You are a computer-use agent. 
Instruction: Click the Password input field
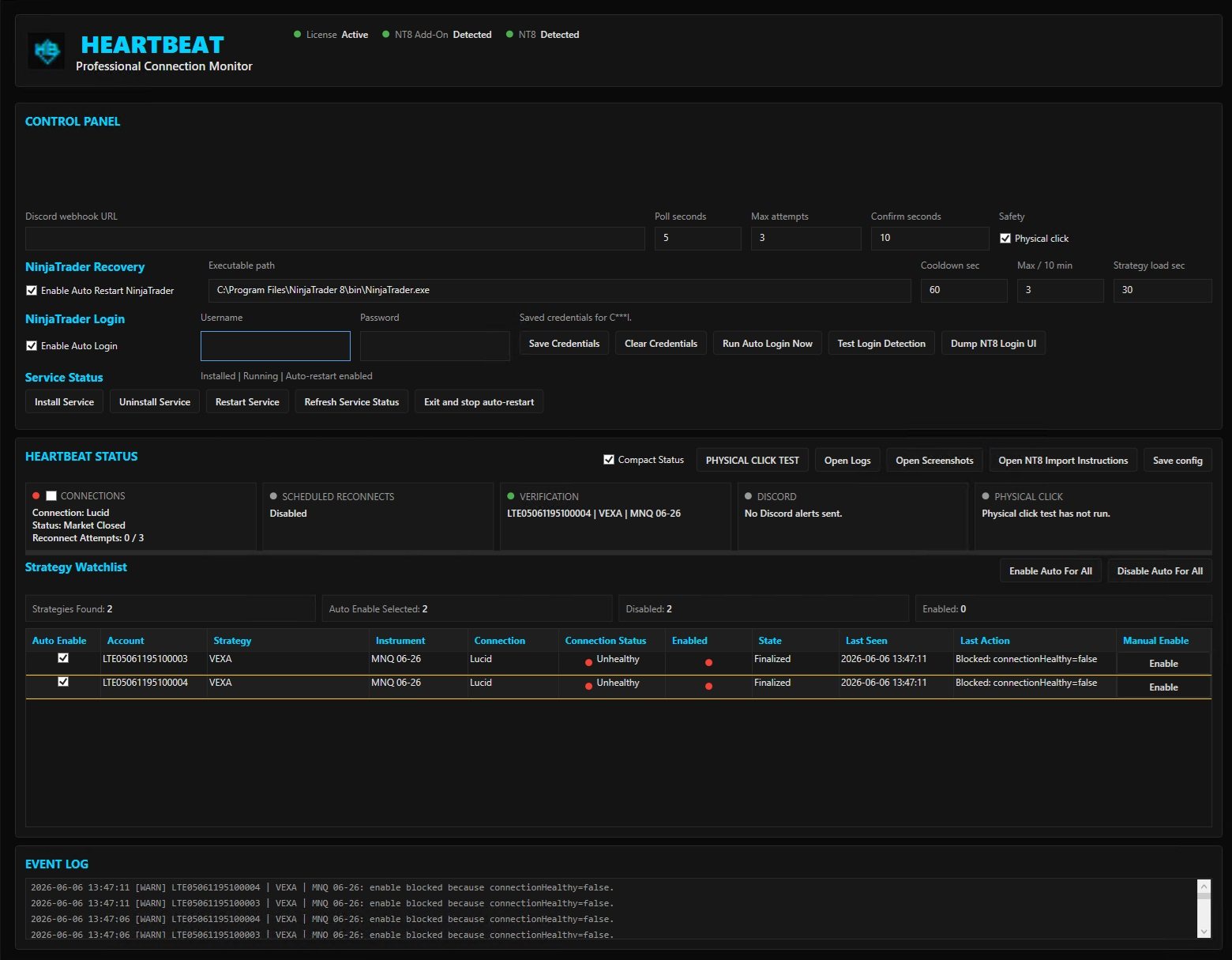click(434, 346)
